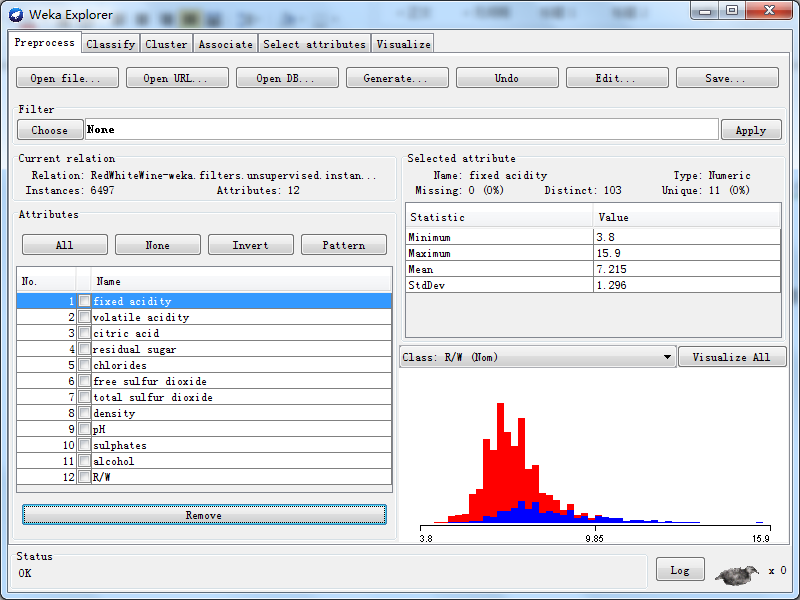The width and height of the screenshot is (800, 600).
Task: Check the residual sugar checkbox
Action: [85, 349]
